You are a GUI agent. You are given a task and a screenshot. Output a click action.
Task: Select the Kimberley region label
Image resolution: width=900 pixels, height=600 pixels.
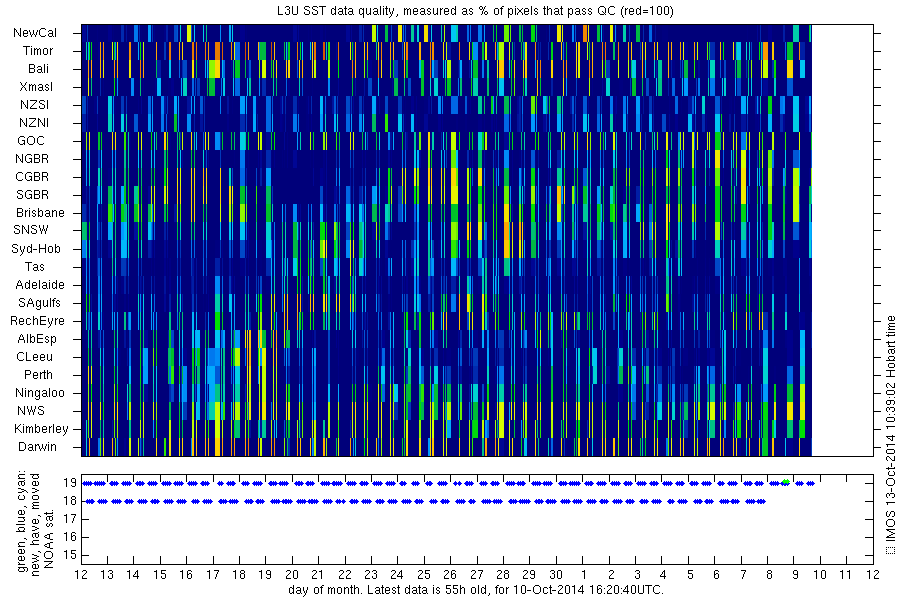(x=41, y=429)
